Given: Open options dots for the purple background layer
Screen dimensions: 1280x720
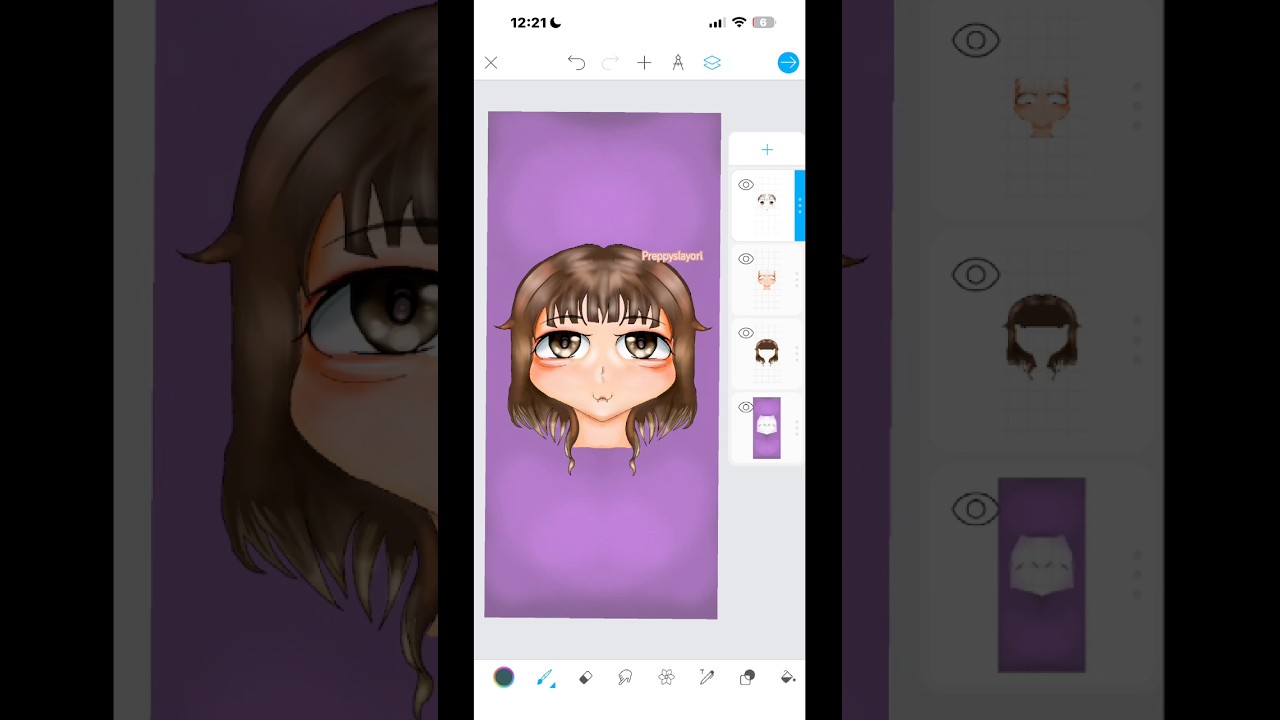Looking at the screenshot, I should [x=797, y=427].
